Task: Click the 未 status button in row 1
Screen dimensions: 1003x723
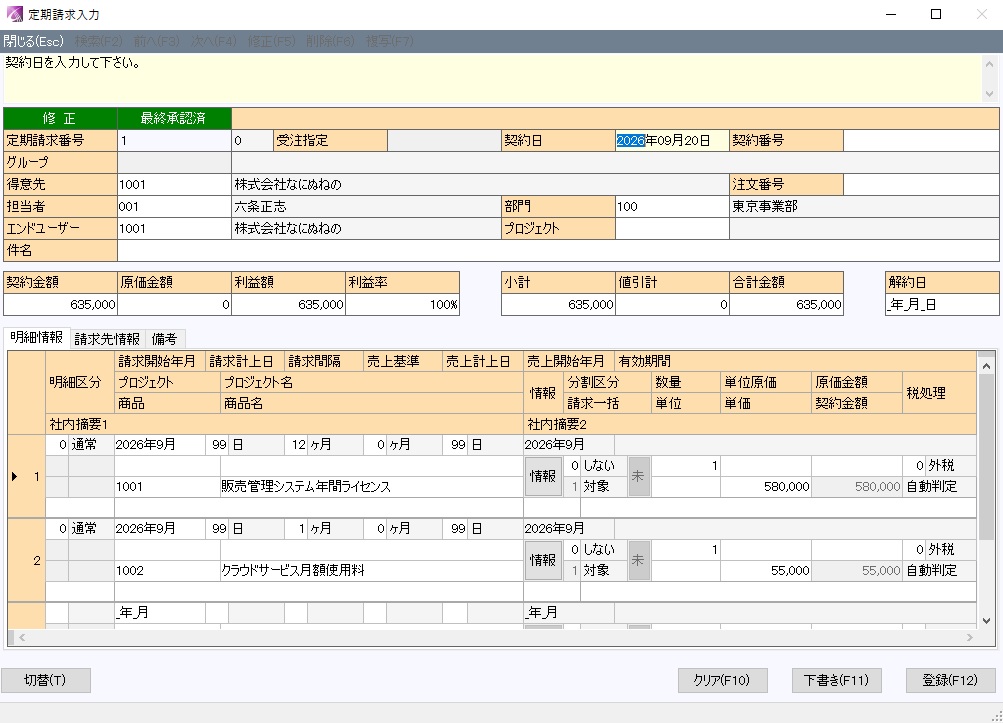Action: click(638, 476)
